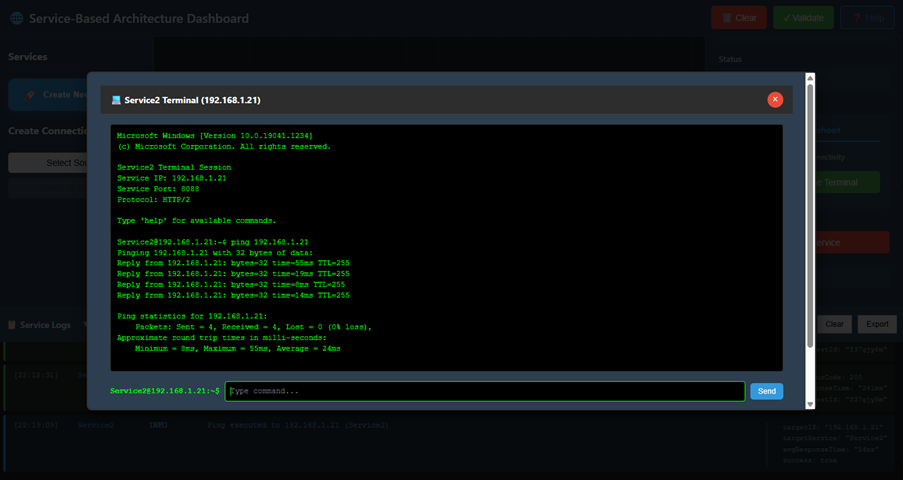Click the Select Source button behind modal
This screenshot has height=480, width=903.
tap(47, 163)
